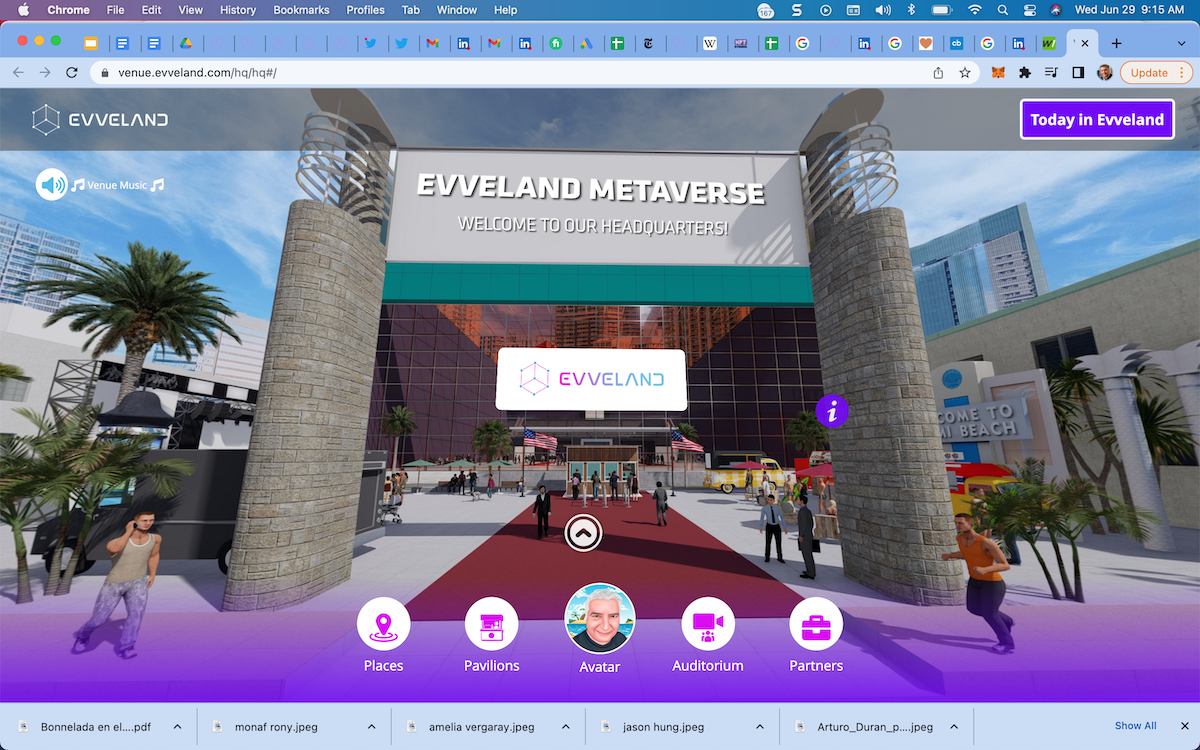
Task: Switch to the yellow Google Slides tab
Action: click(x=91, y=43)
